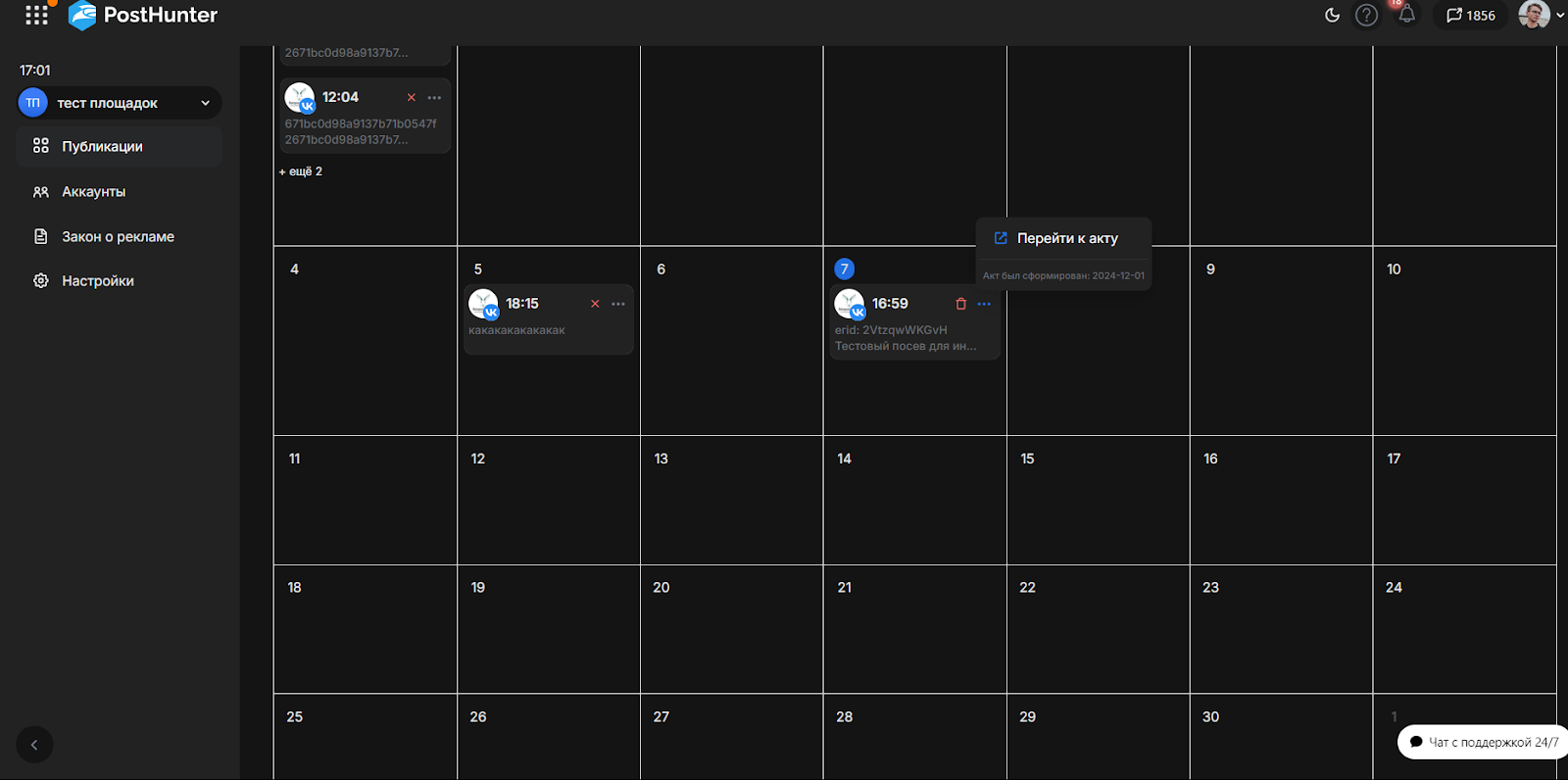Select calendar day 9
The image size is (1568, 780).
coord(1210,268)
